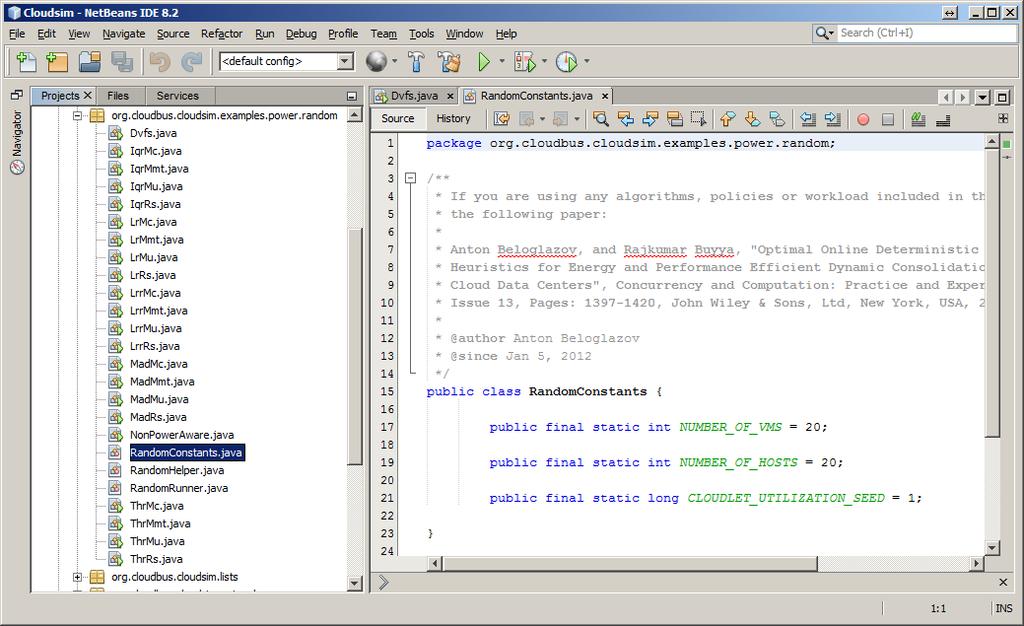Select ThrMc.java in project tree
Screen dimensions: 1024x626
click(157, 506)
